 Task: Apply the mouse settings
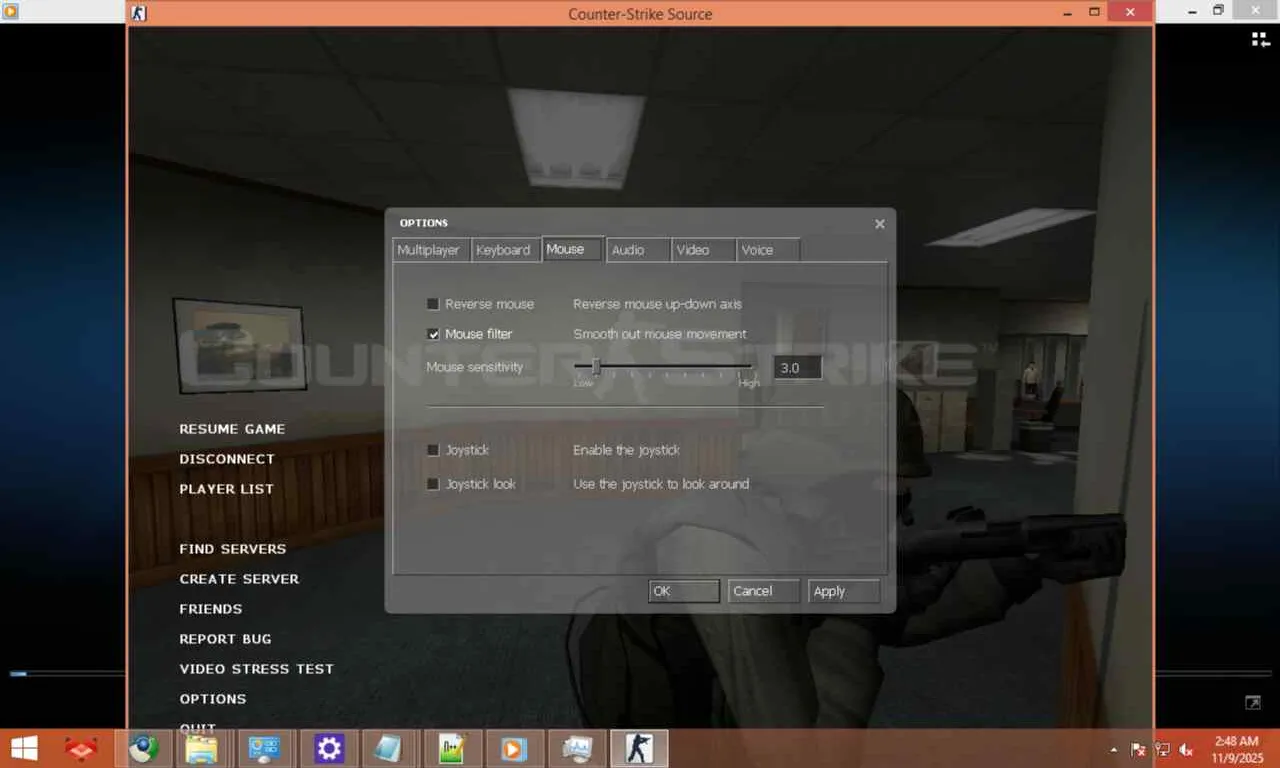click(x=845, y=591)
